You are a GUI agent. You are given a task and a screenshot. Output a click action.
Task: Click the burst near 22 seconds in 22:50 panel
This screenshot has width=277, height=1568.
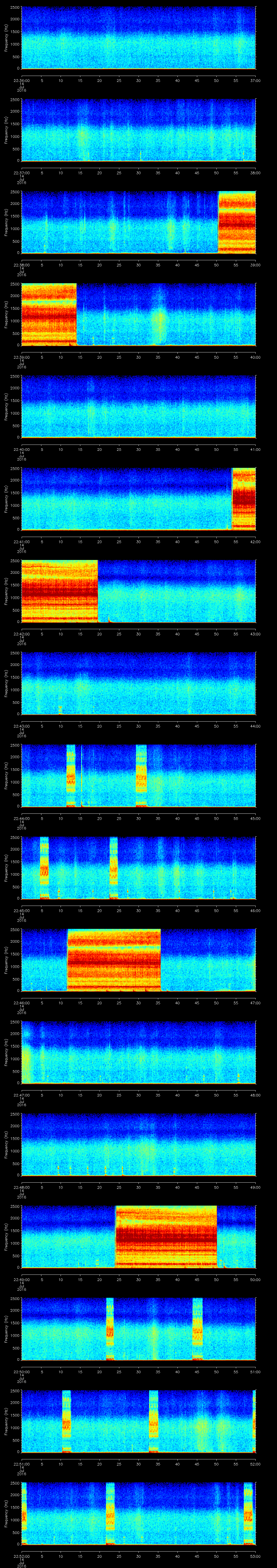(110, 1329)
